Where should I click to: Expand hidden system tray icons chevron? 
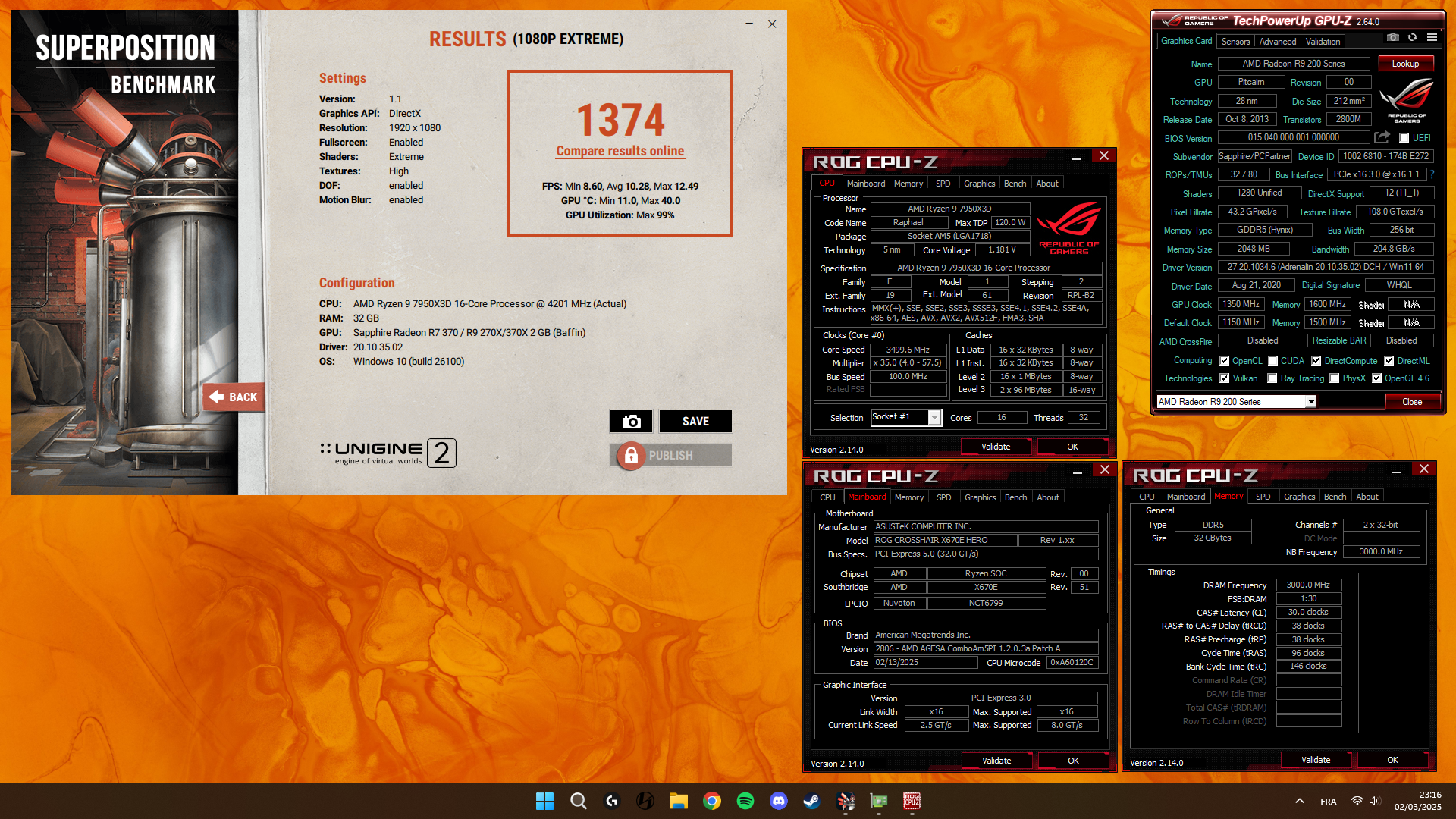1299,801
